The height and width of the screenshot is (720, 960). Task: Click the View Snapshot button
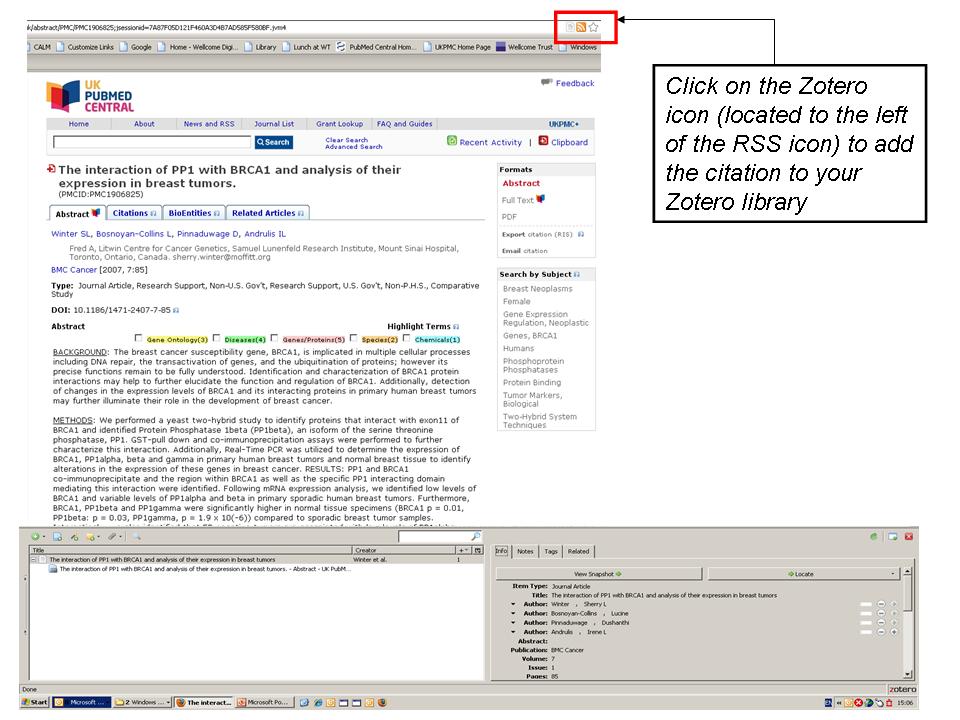coord(598,574)
